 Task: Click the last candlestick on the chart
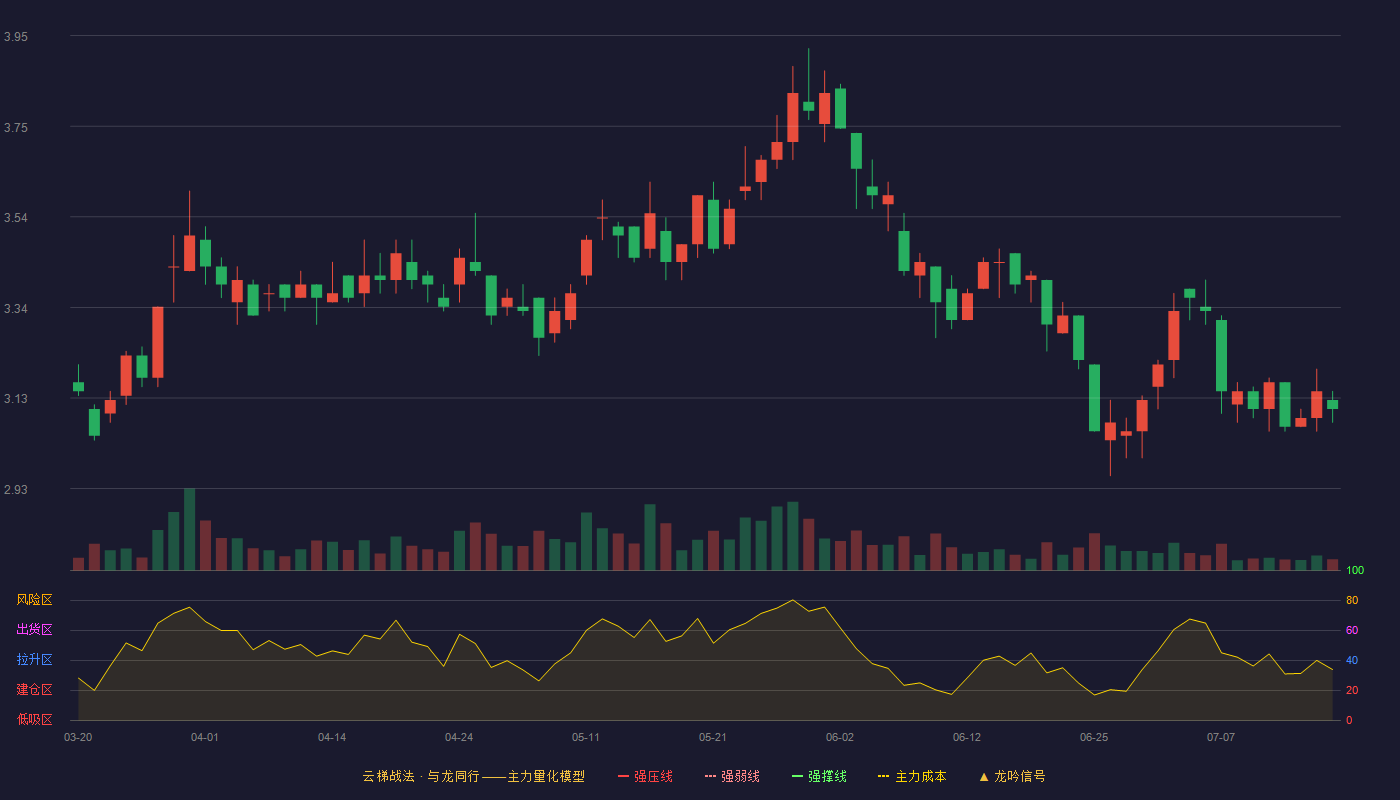coord(1332,404)
